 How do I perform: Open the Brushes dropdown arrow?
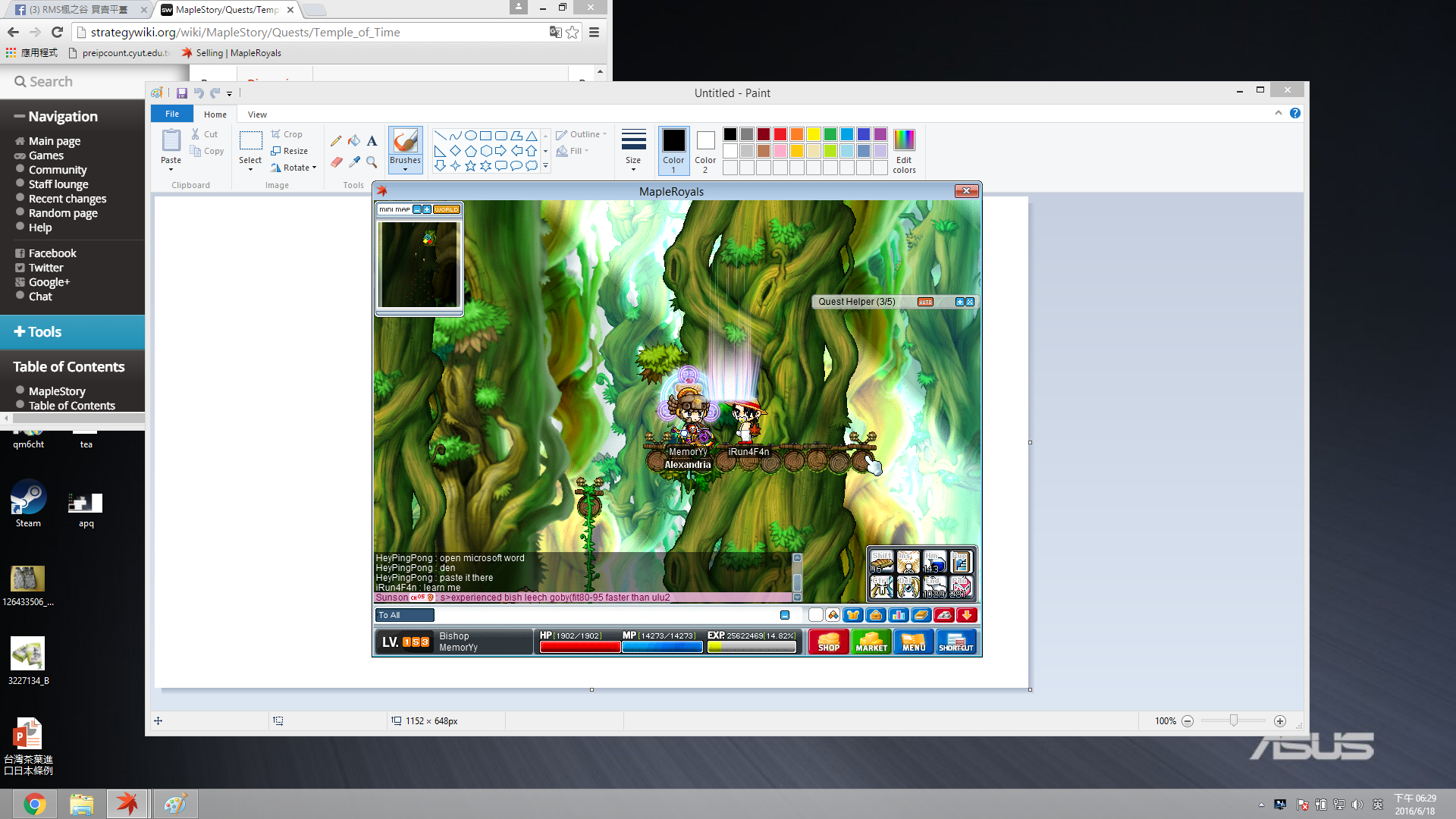[x=406, y=169]
